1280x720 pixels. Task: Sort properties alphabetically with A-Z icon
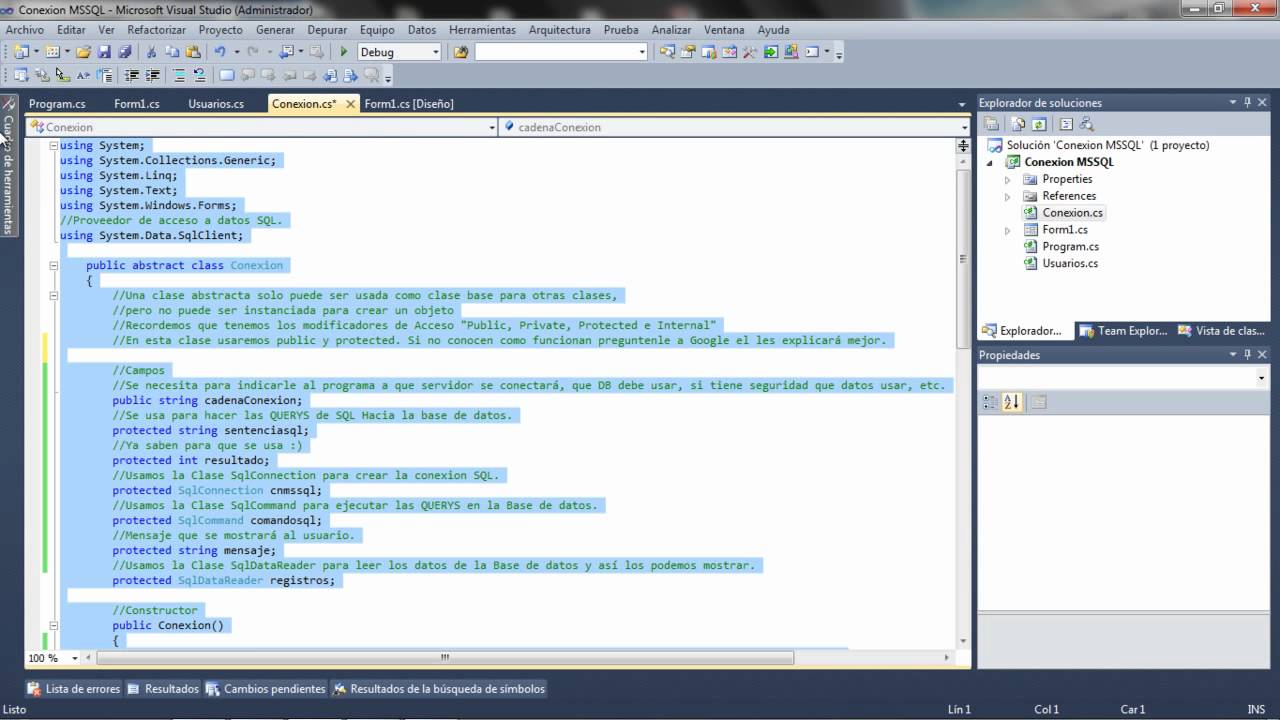[x=1011, y=402]
